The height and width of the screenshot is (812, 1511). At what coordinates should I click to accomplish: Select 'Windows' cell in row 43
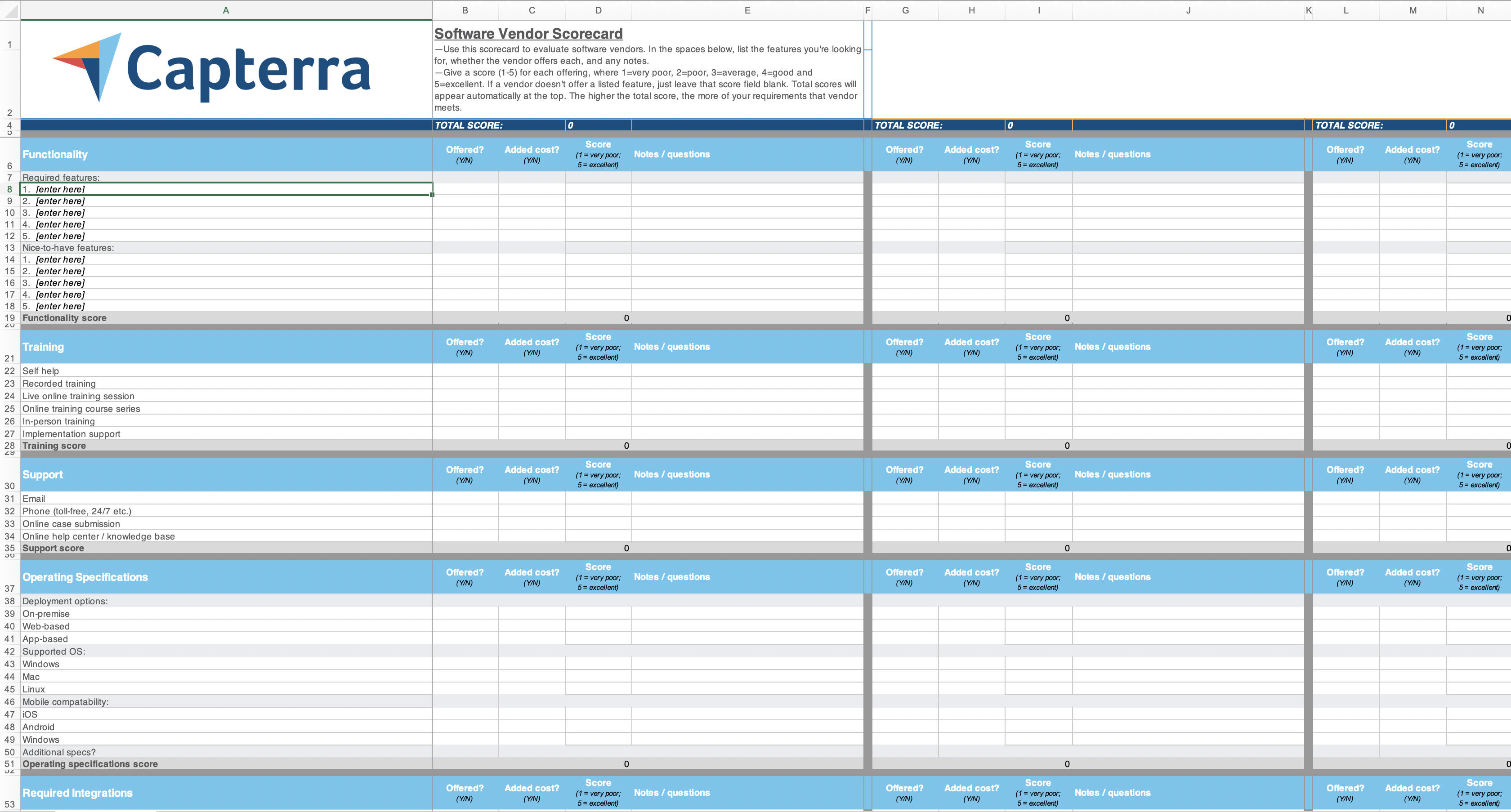point(226,664)
